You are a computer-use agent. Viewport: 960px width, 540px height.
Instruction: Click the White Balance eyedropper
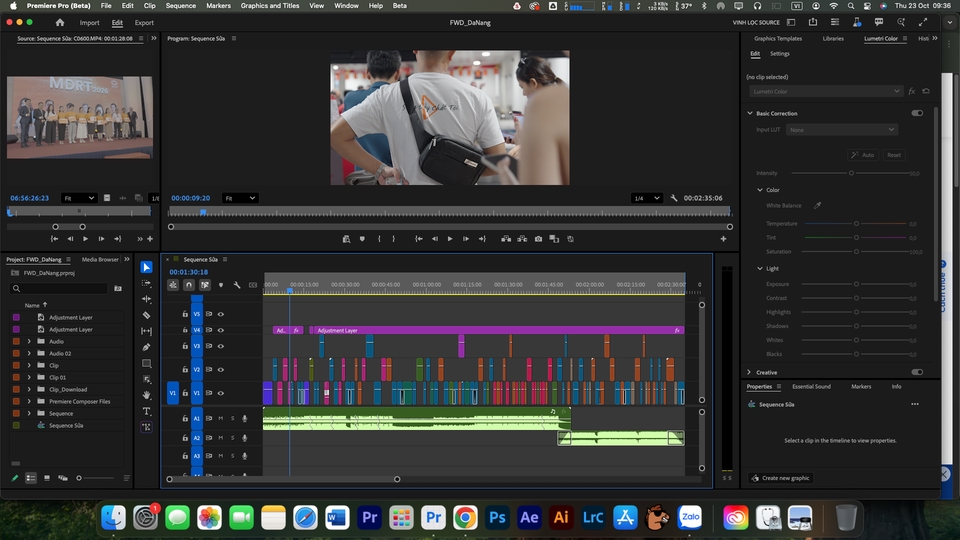pos(817,206)
